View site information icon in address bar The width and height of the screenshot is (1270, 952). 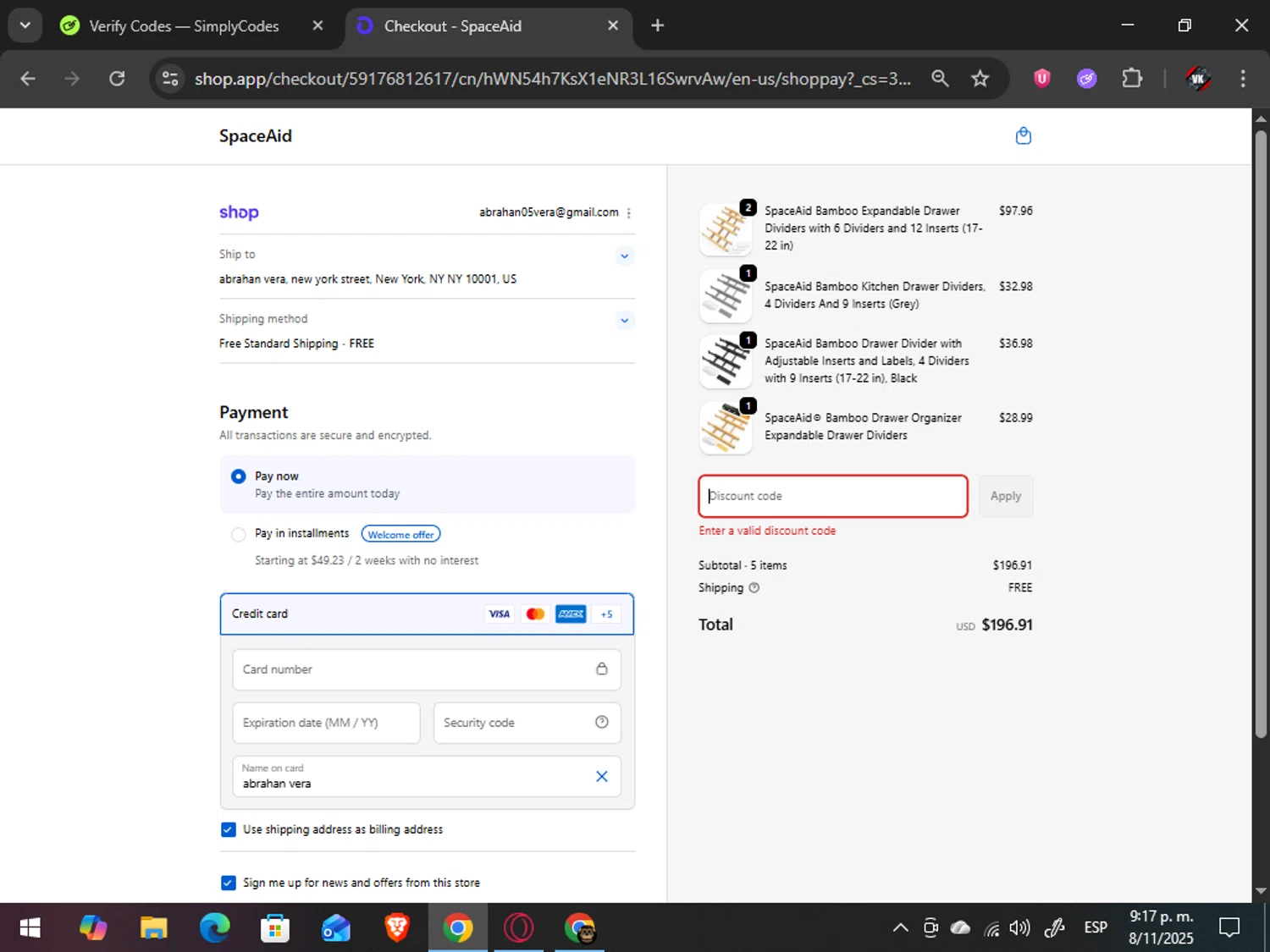click(x=170, y=79)
